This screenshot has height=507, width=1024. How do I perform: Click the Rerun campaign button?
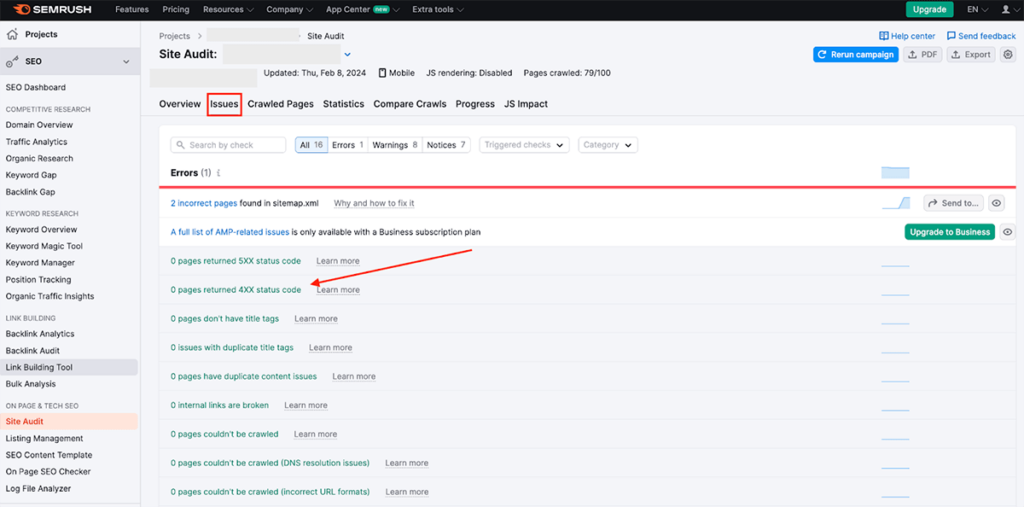point(856,54)
